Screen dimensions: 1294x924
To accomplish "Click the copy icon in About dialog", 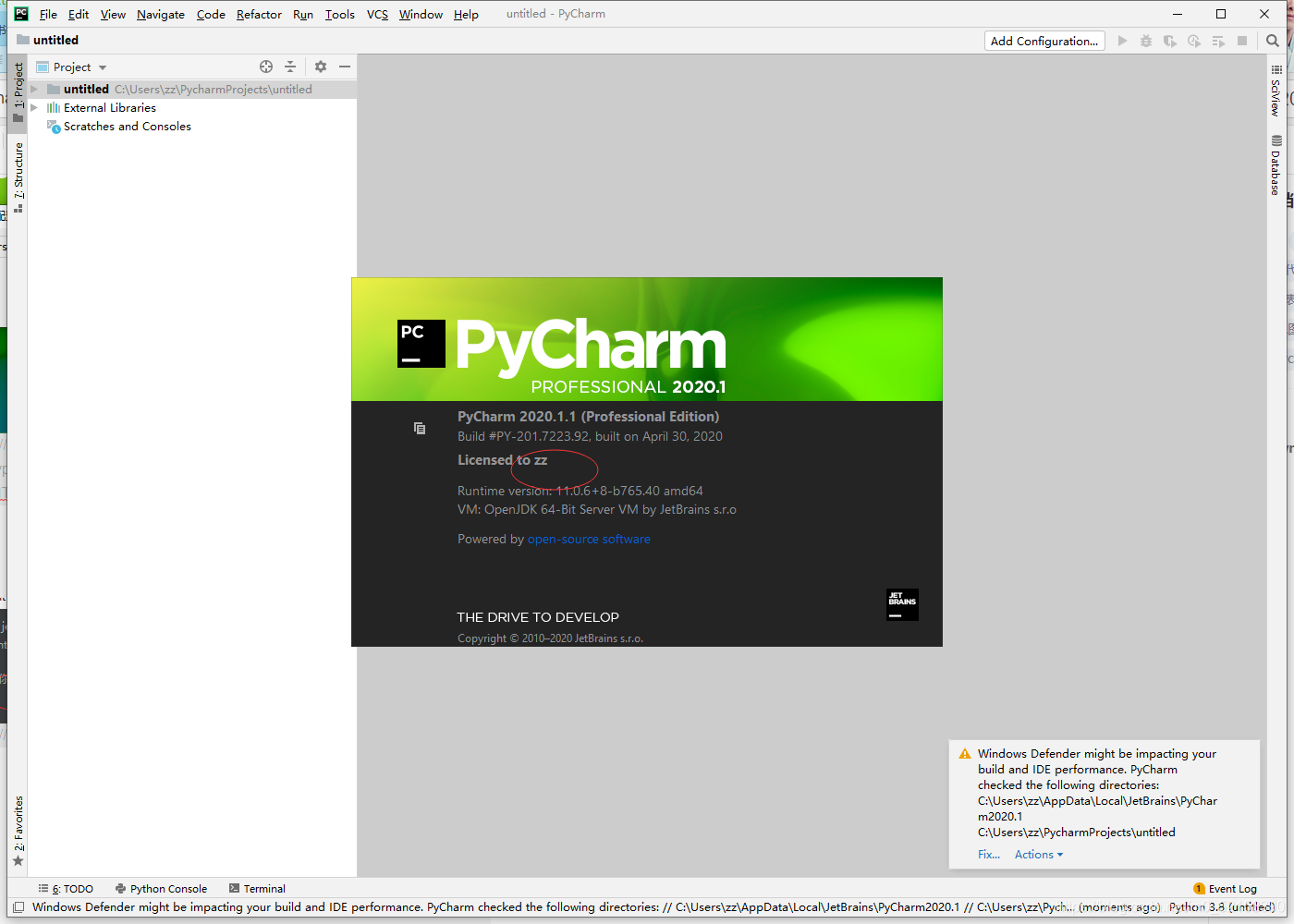I will pyautogui.click(x=420, y=428).
